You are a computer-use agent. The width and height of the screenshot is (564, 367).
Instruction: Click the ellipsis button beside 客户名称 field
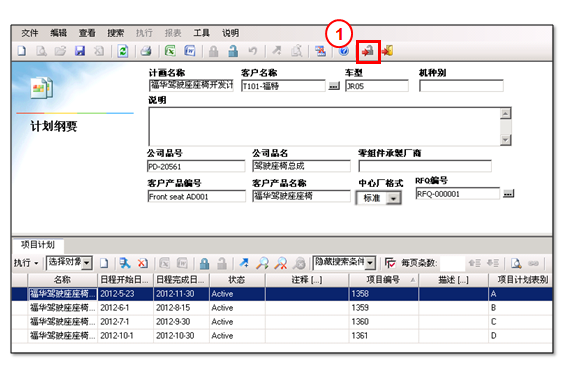point(334,86)
